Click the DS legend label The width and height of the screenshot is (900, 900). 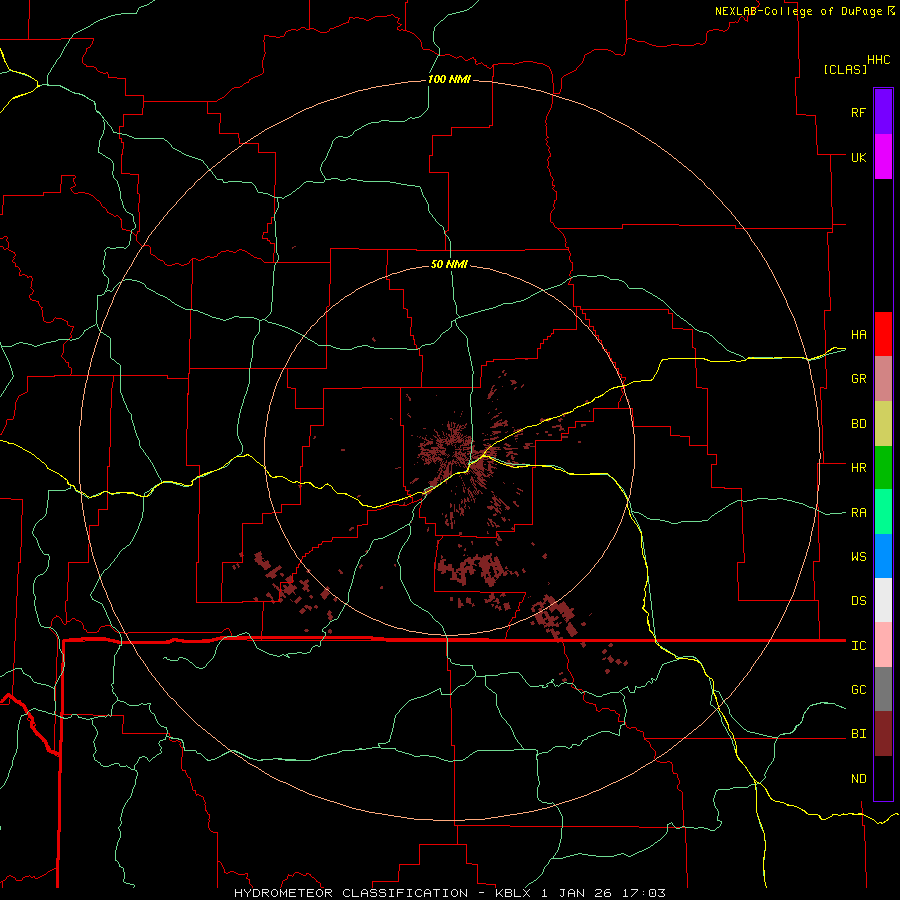tap(858, 601)
